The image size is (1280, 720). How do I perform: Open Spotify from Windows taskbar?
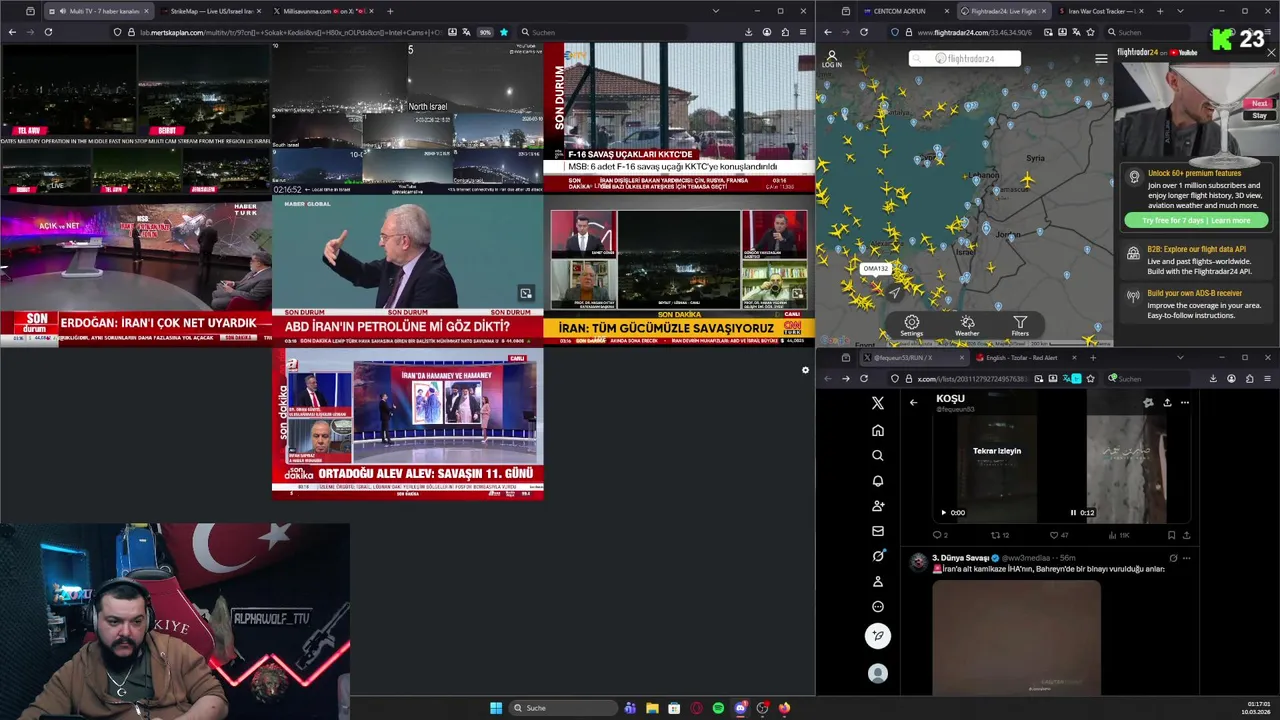pos(718,708)
